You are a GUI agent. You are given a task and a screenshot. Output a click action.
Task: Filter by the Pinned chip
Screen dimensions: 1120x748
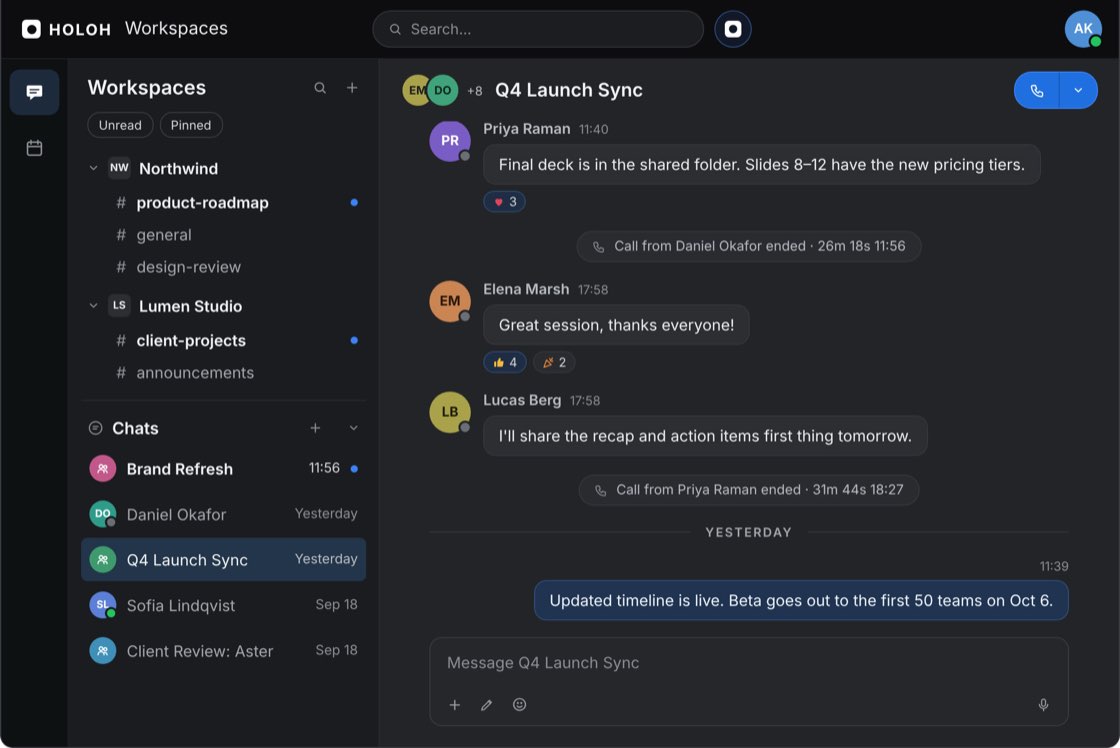point(191,125)
